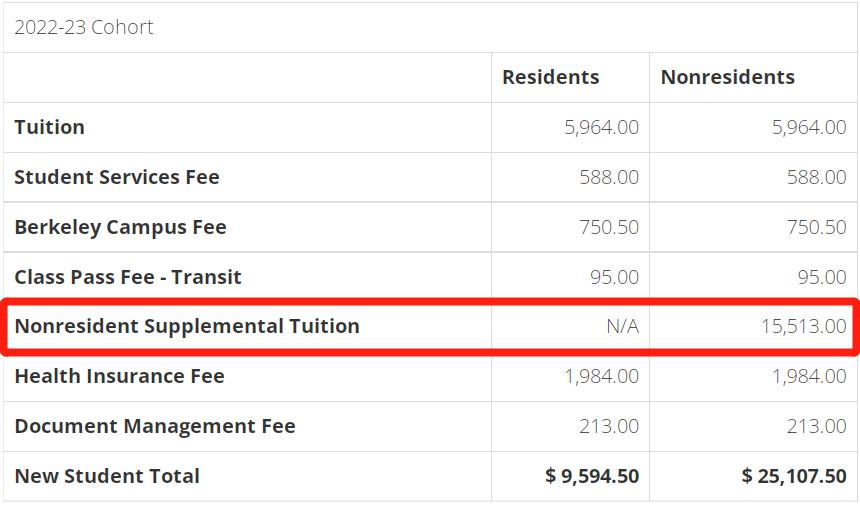Select the Residents tuition value 5,964.00

(x=601, y=127)
